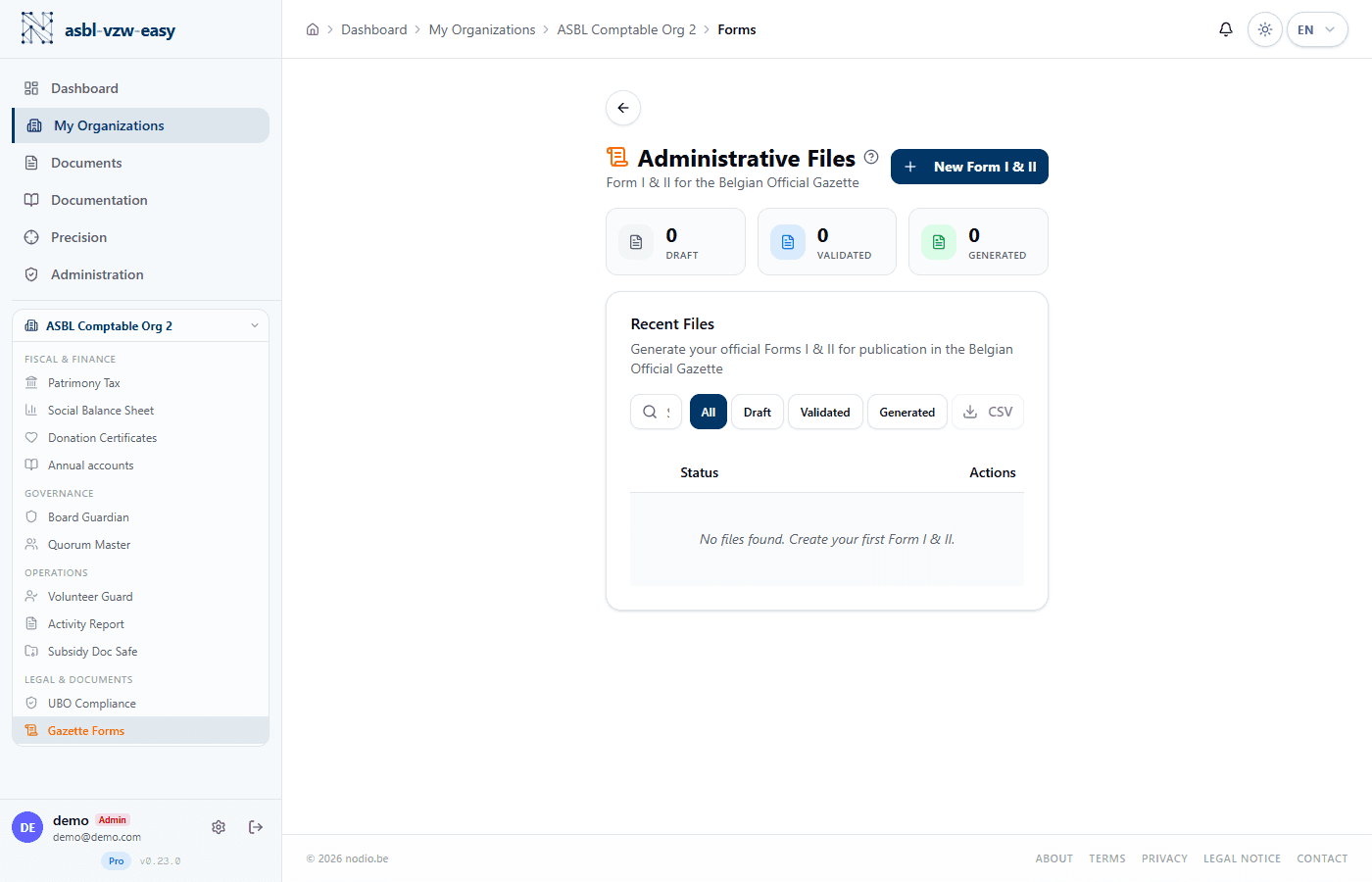Screen dimensions: 1372x882
Task: Click the home icon in breadcrumb
Action: click(x=313, y=29)
